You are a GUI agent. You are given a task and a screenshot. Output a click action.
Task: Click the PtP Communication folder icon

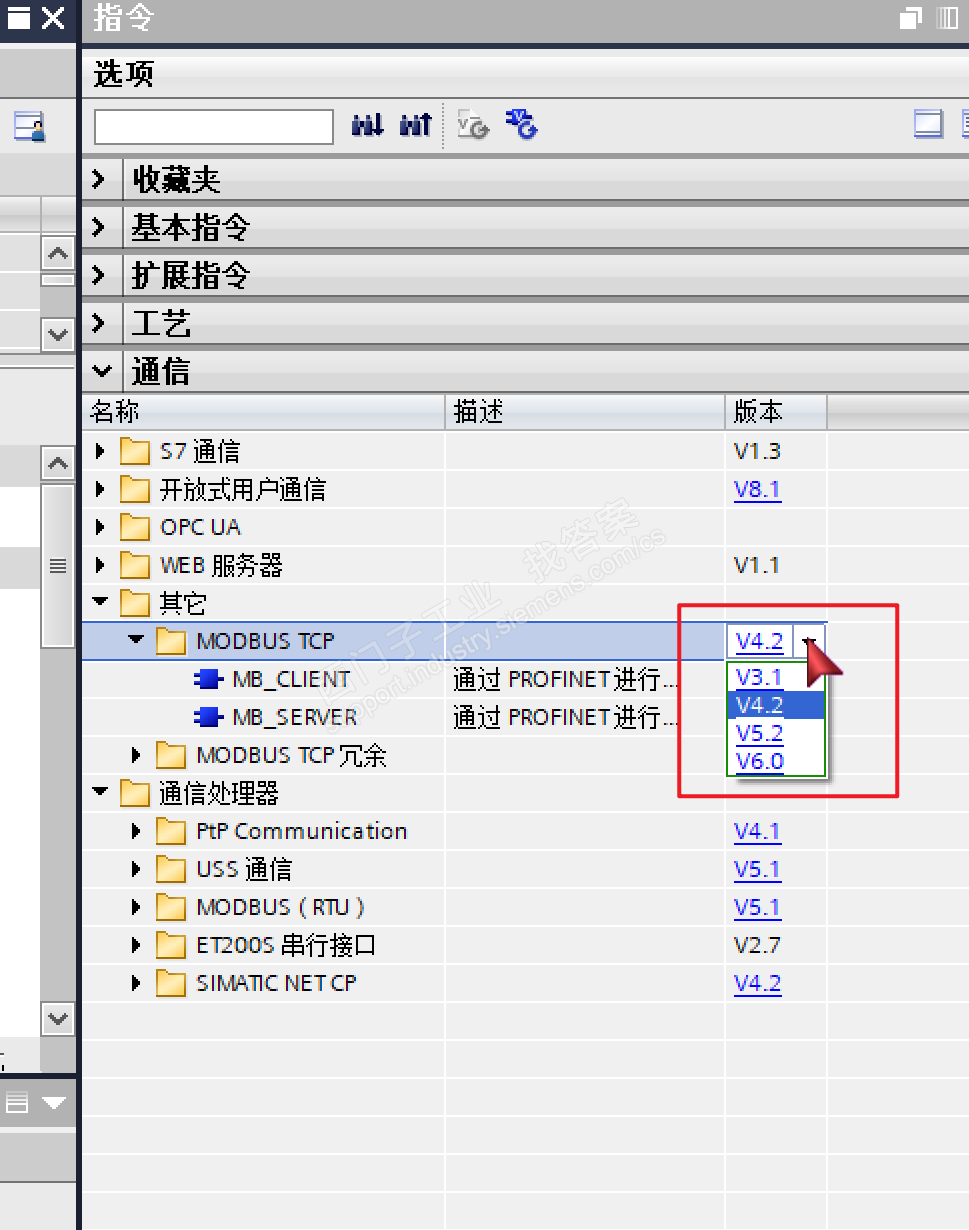pos(171,831)
